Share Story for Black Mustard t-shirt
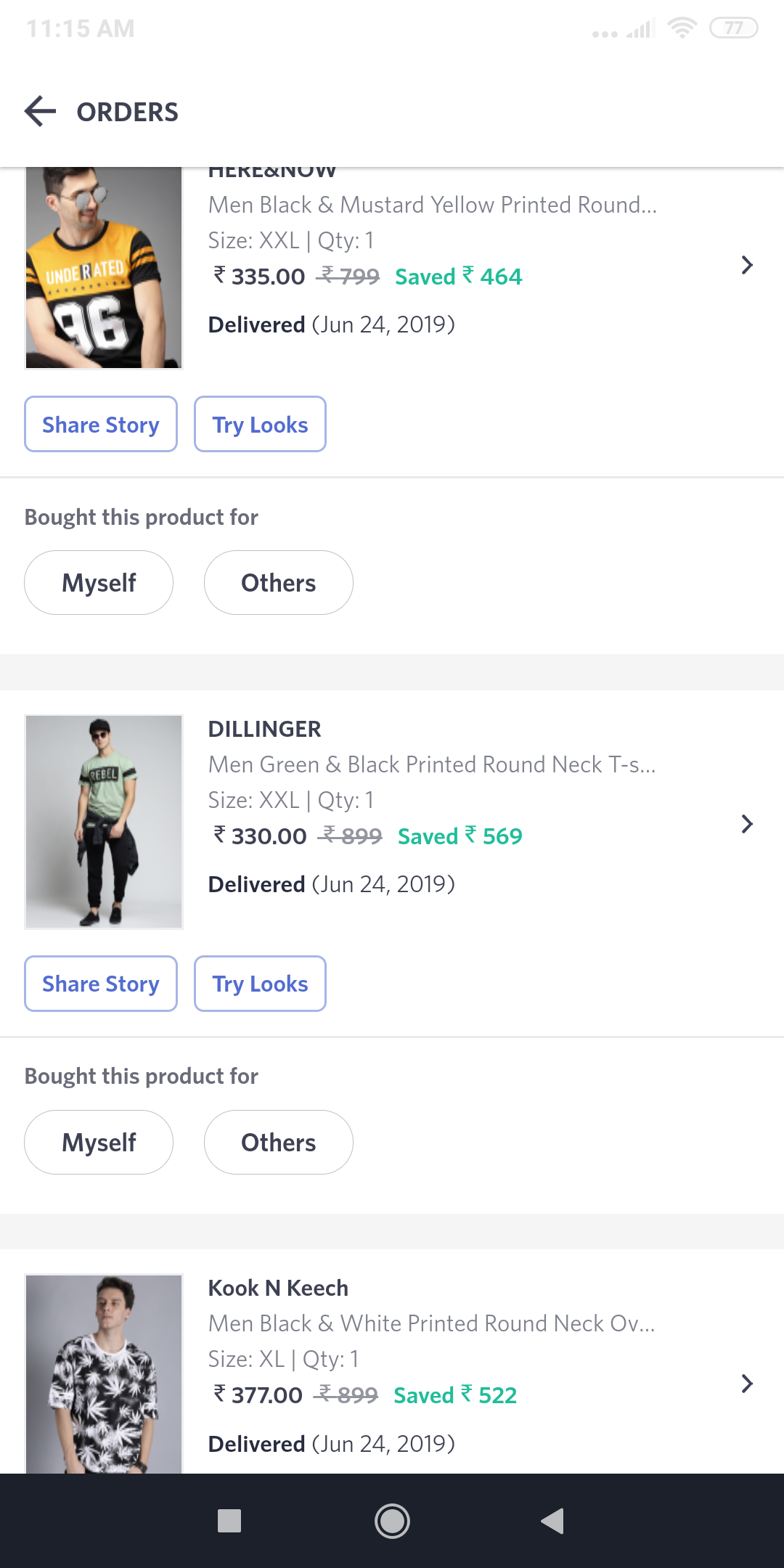This screenshot has height=1568, width=784. tap(101, 425)
